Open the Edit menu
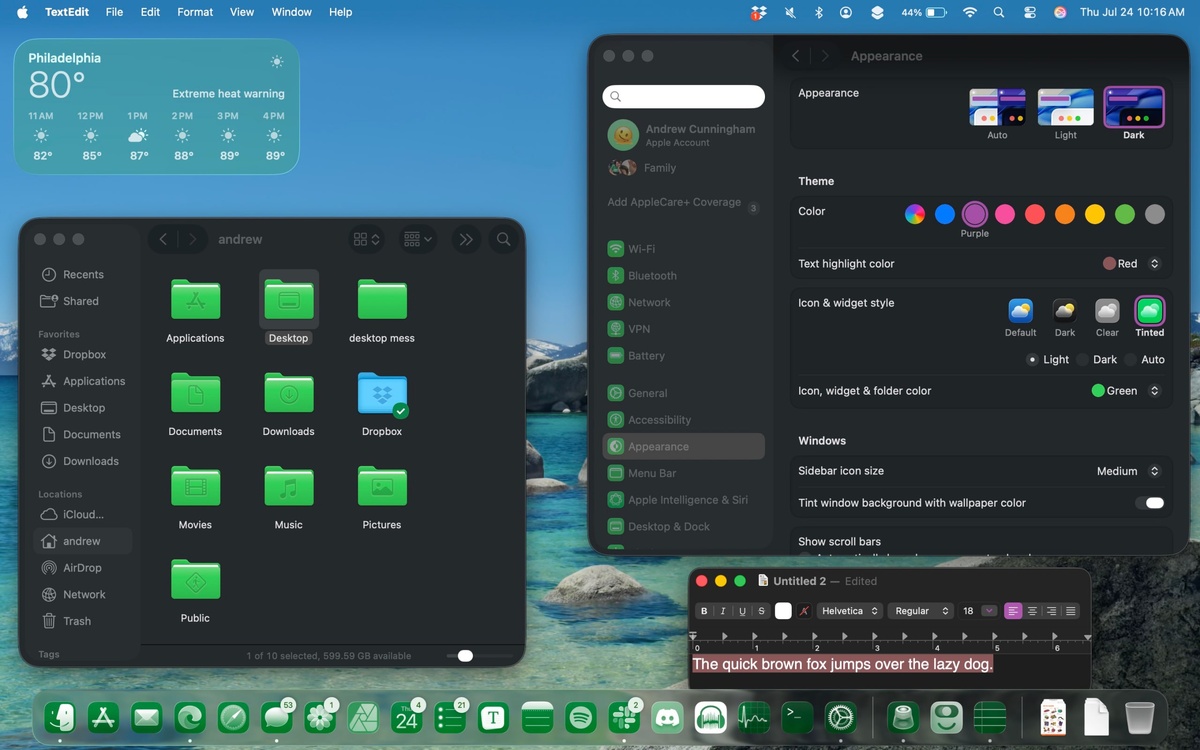This screenshot has height=750, width=1200. pyautogui.click(x=150, y=12)
